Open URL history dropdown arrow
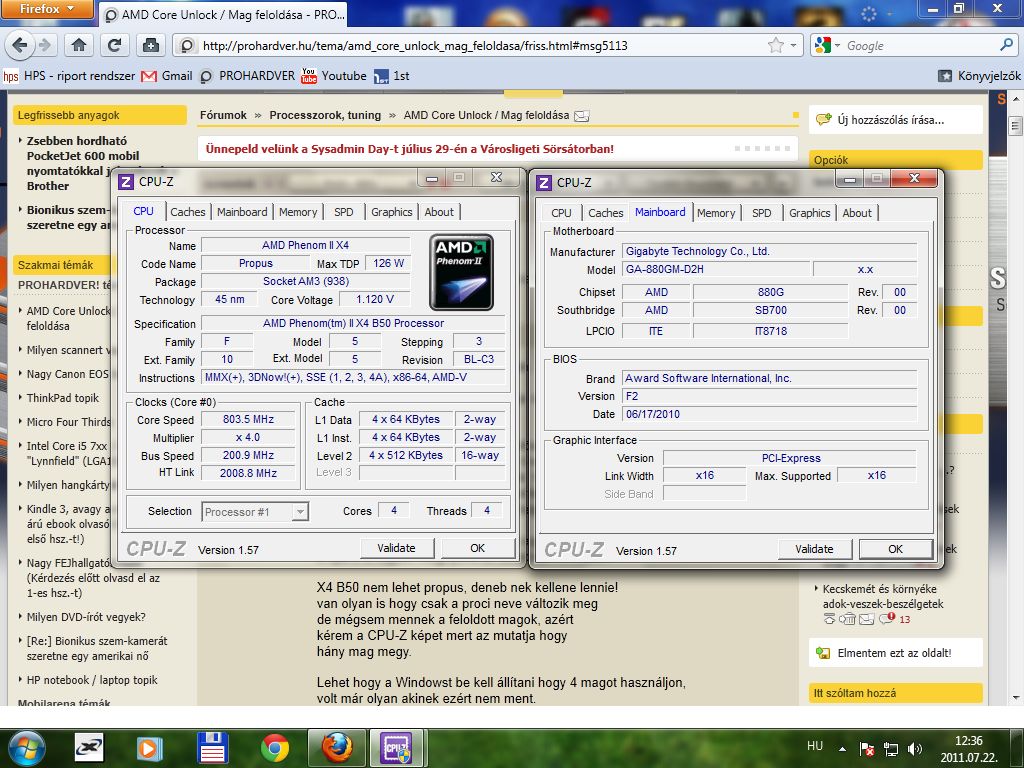1024x768 pixels. pos(793,46)
